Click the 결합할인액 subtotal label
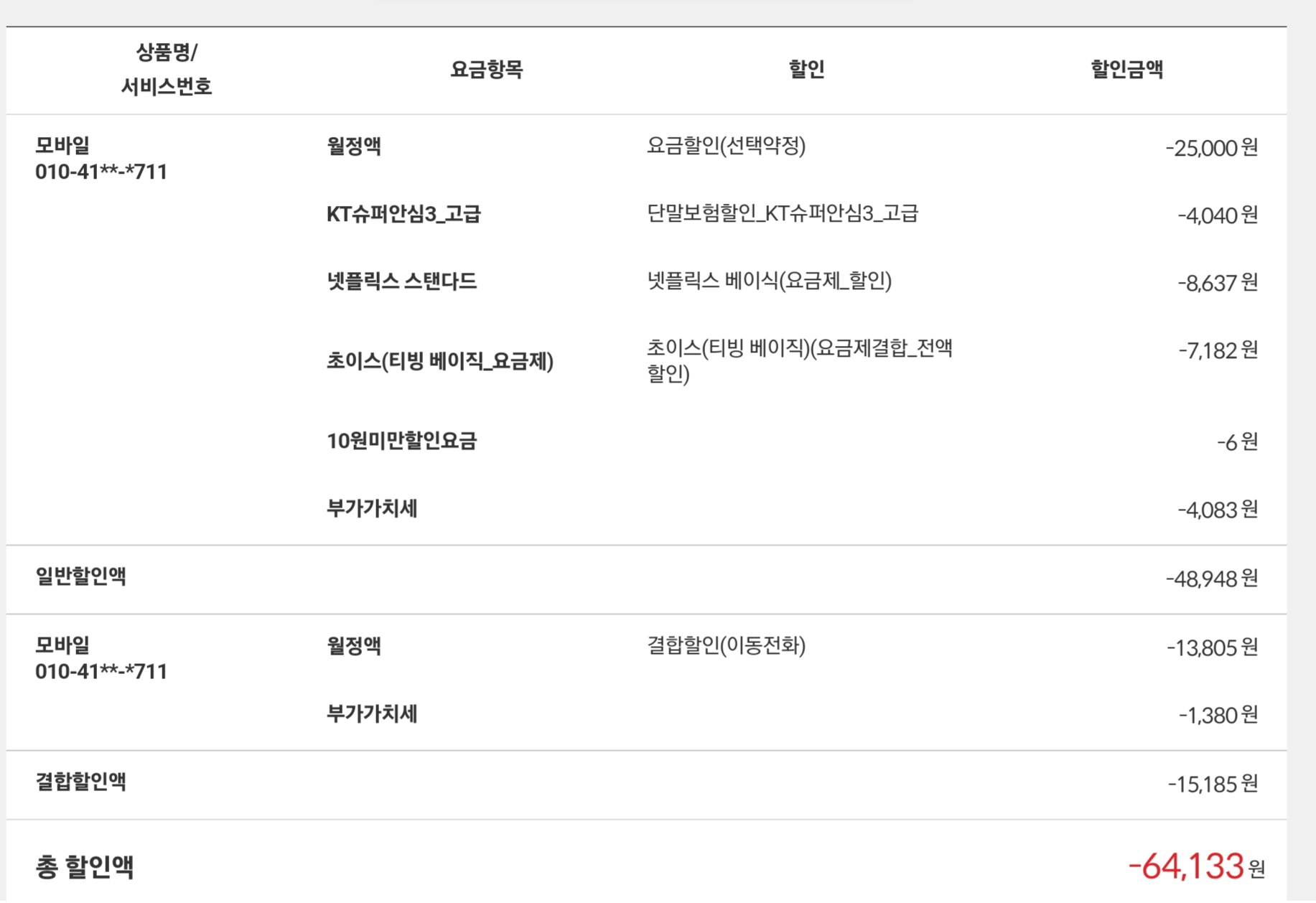 [x=81, y=782]
